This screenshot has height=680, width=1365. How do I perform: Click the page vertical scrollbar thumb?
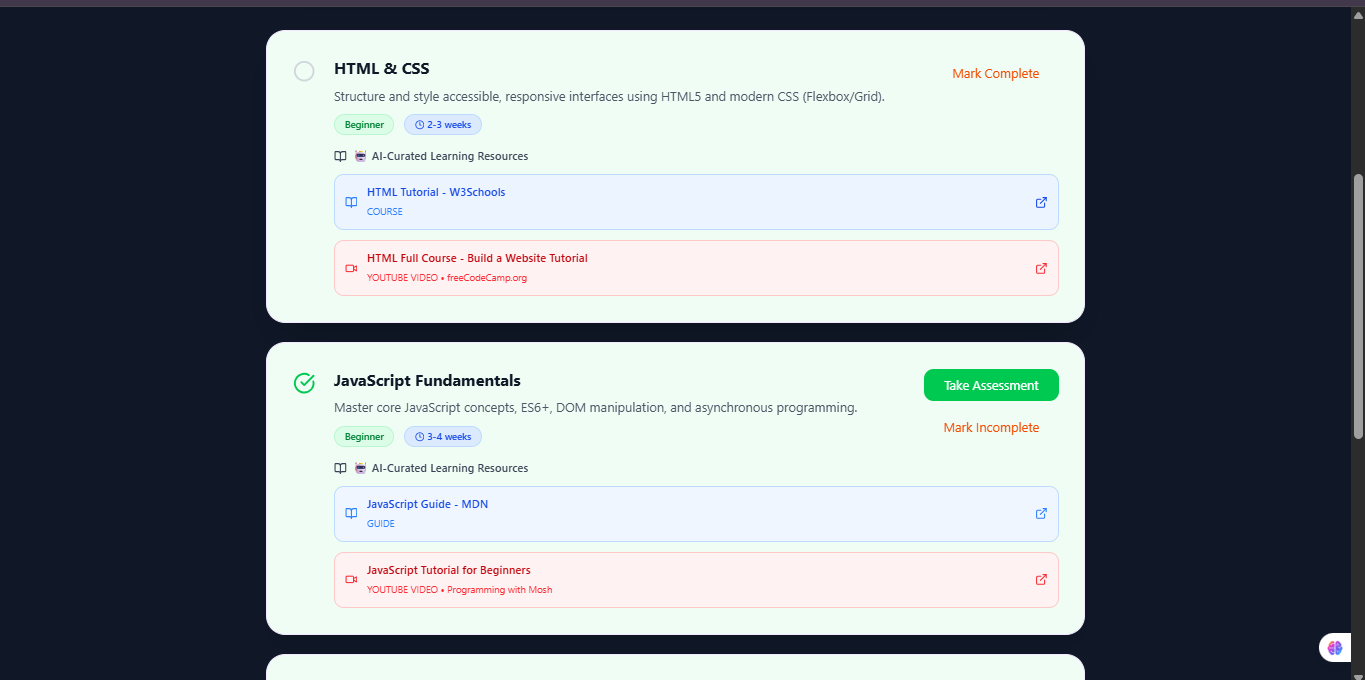coord(1358,306)
